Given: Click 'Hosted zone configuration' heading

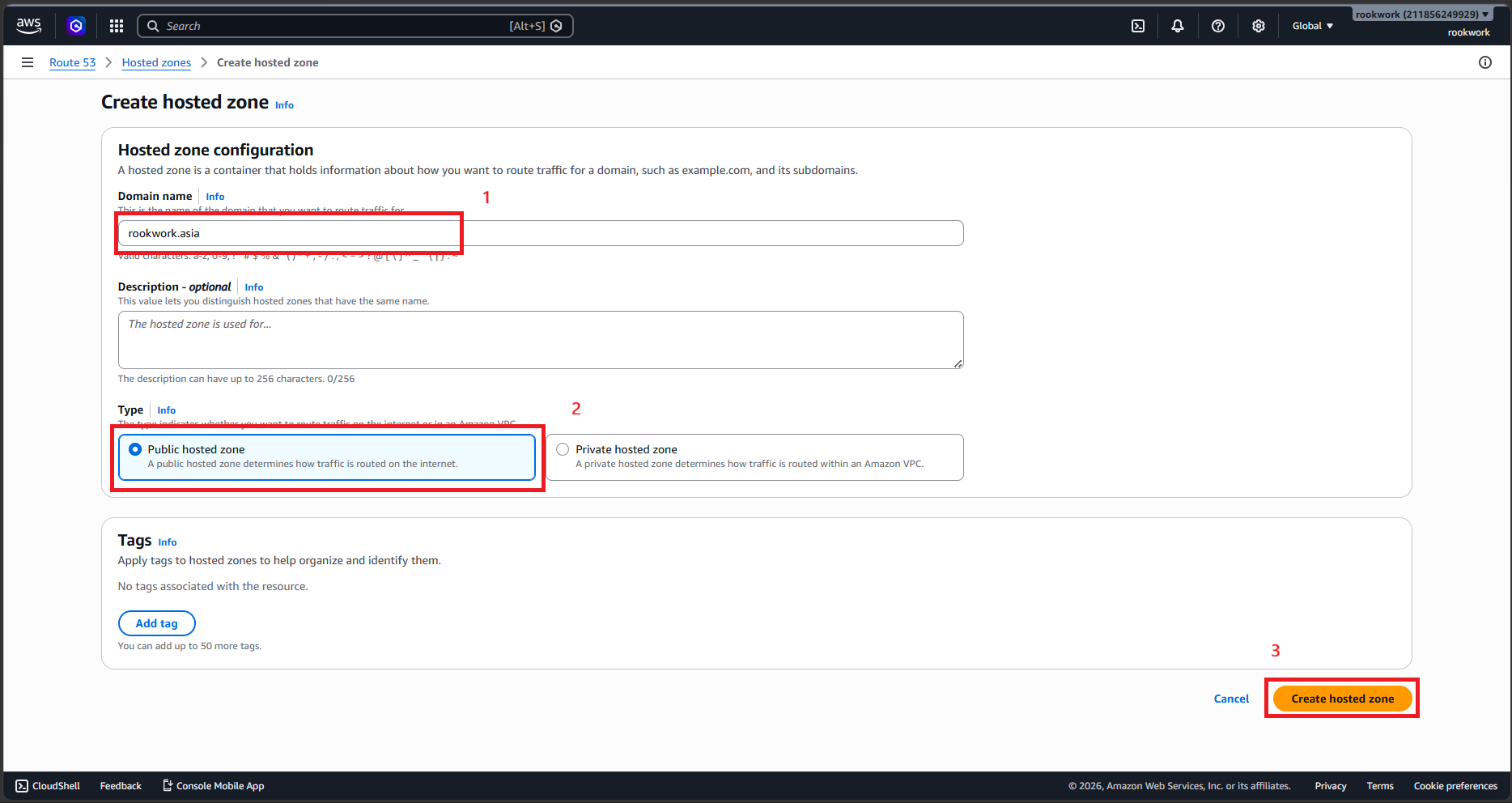Looking at the screenshot, I should [x=215, y=150].
